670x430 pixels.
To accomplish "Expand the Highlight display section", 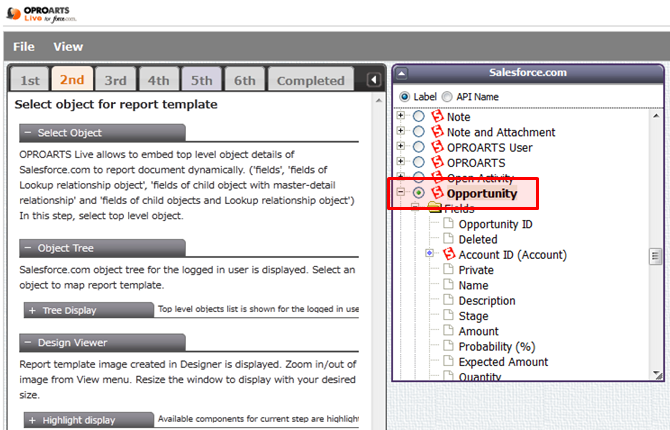I will (x=32, y=420).
